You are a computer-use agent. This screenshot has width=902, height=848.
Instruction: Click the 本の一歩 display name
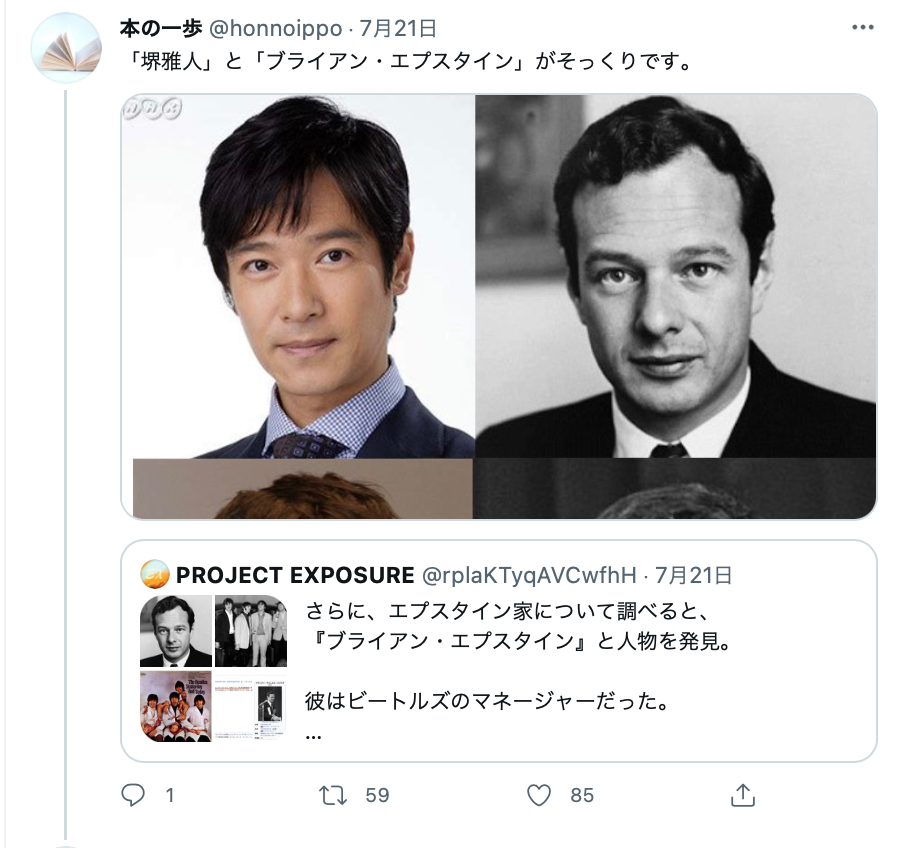click(160, 28)
